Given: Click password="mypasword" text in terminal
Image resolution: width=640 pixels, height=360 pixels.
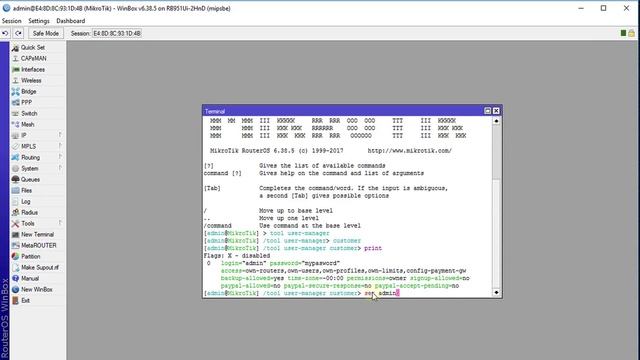Looking at the screenshot, I should [x=304, y=263].
